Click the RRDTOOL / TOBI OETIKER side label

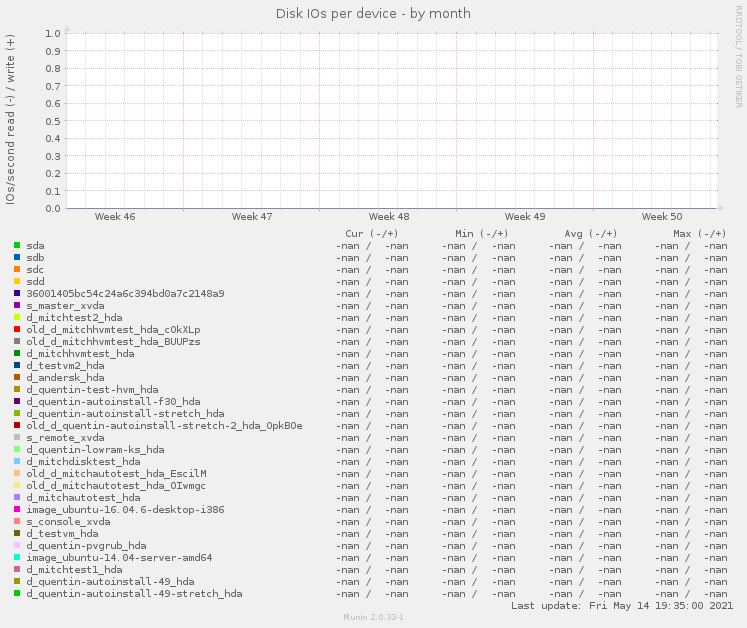tap(739, 56)
